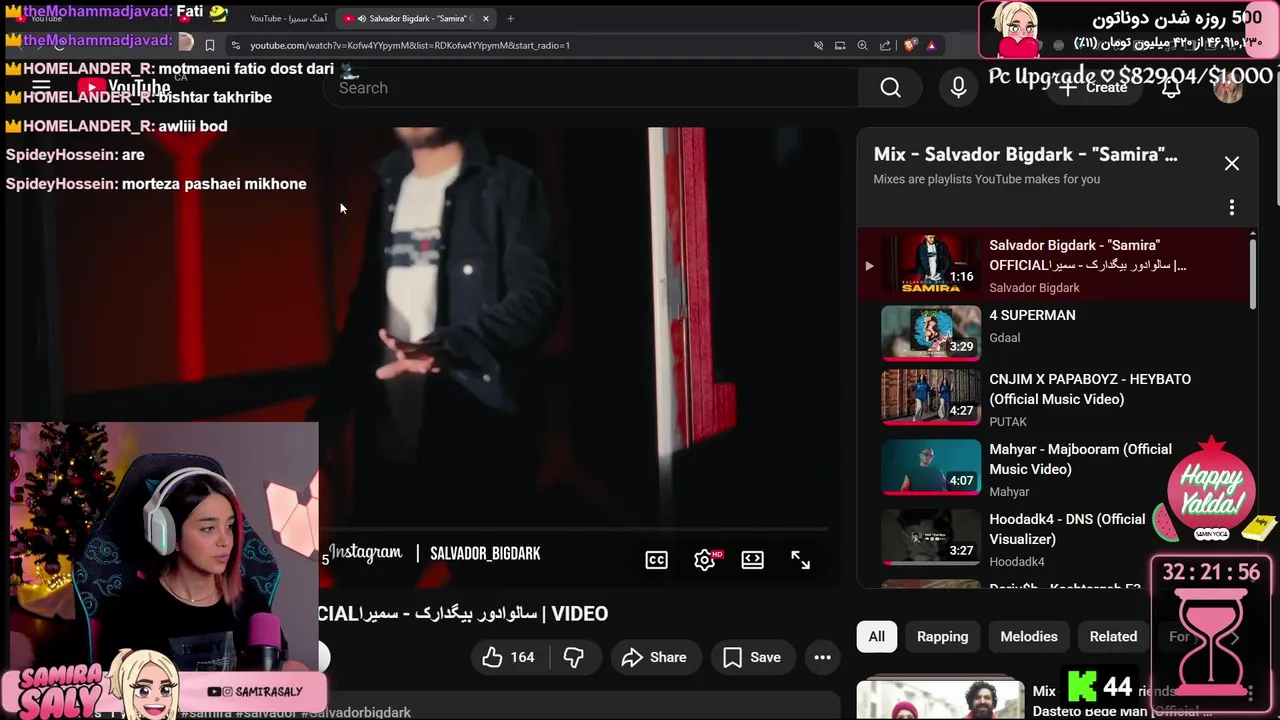The image size is (1280, 720).
Task: Close the Salvador Bigdark Samira tab
Action: click(x=486, y=18)
